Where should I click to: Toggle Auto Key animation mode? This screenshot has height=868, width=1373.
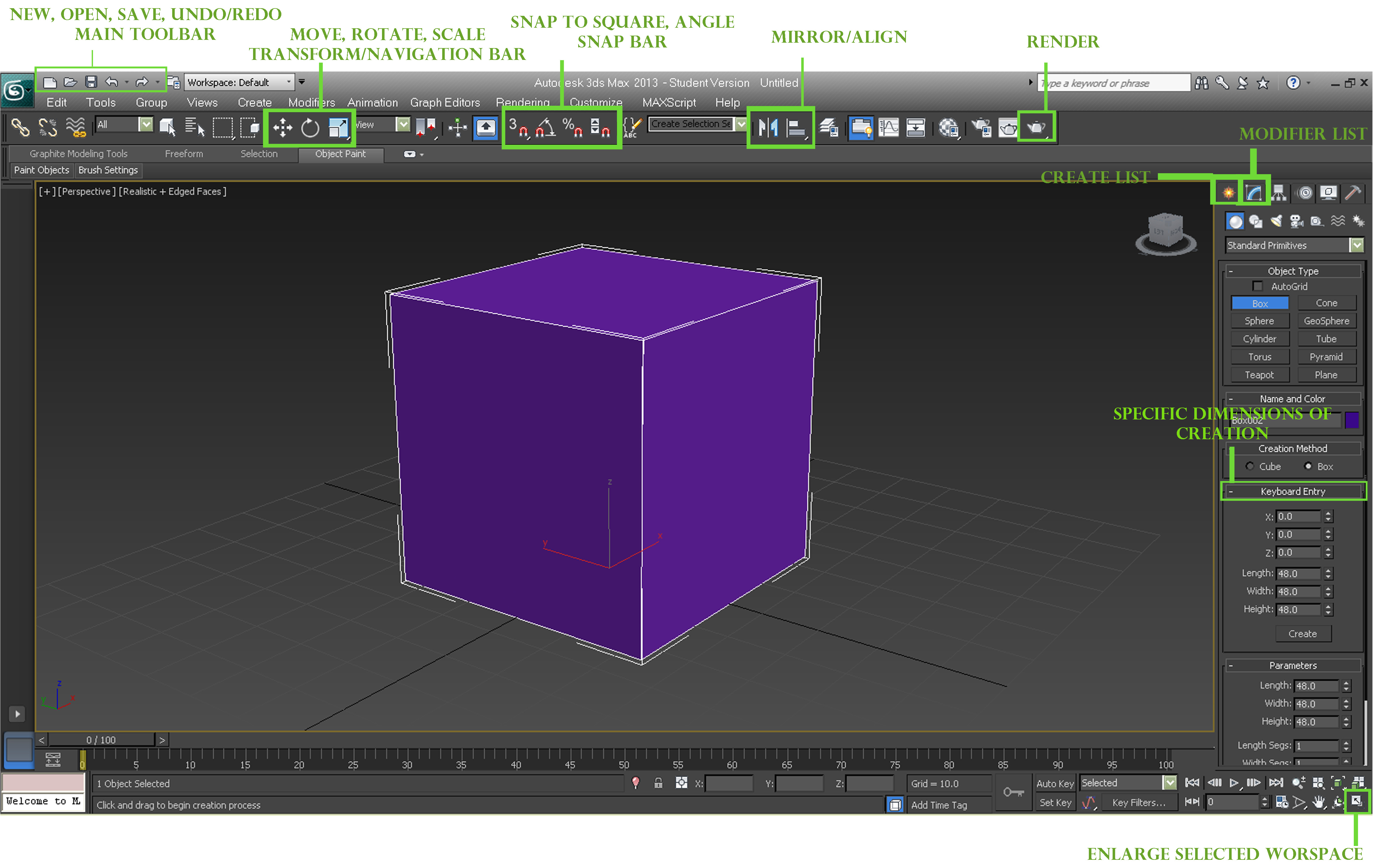tap(1055, 783)
